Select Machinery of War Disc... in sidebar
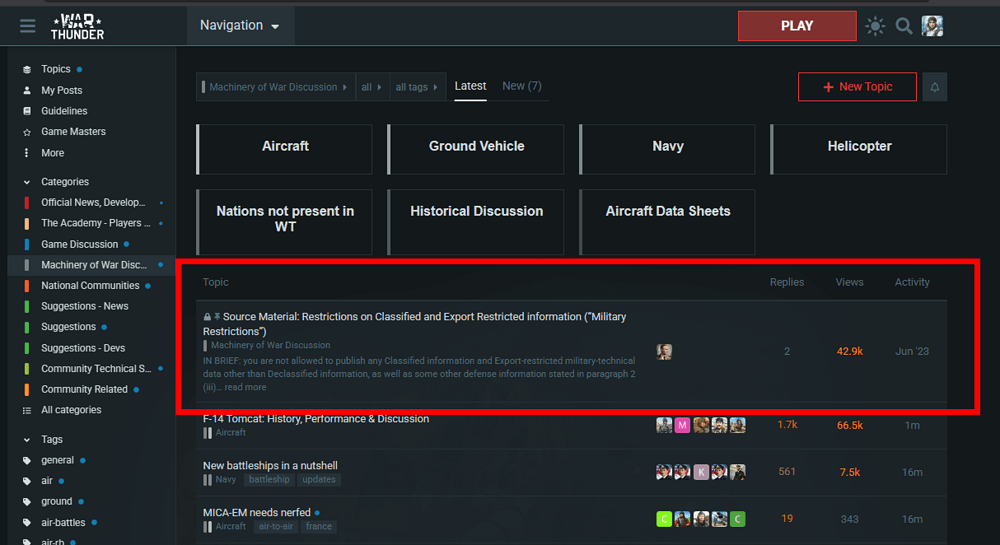The width and height of the screenshot is (1000, 545). (94, 265)
